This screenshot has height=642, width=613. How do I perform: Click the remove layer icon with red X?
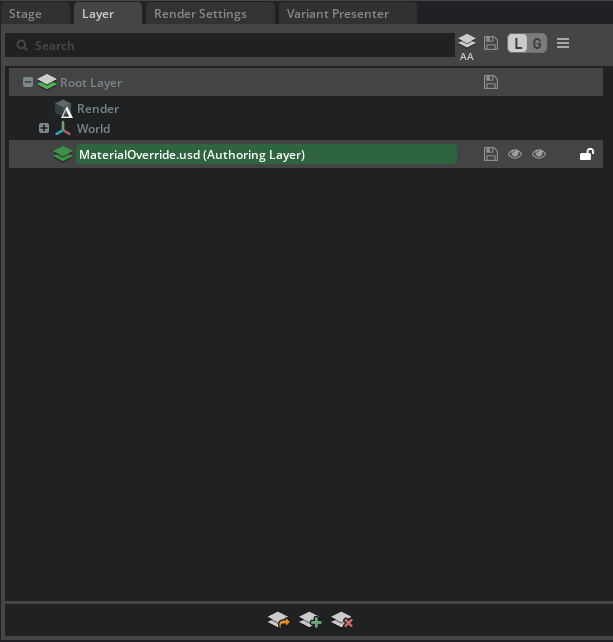(342, 621)
